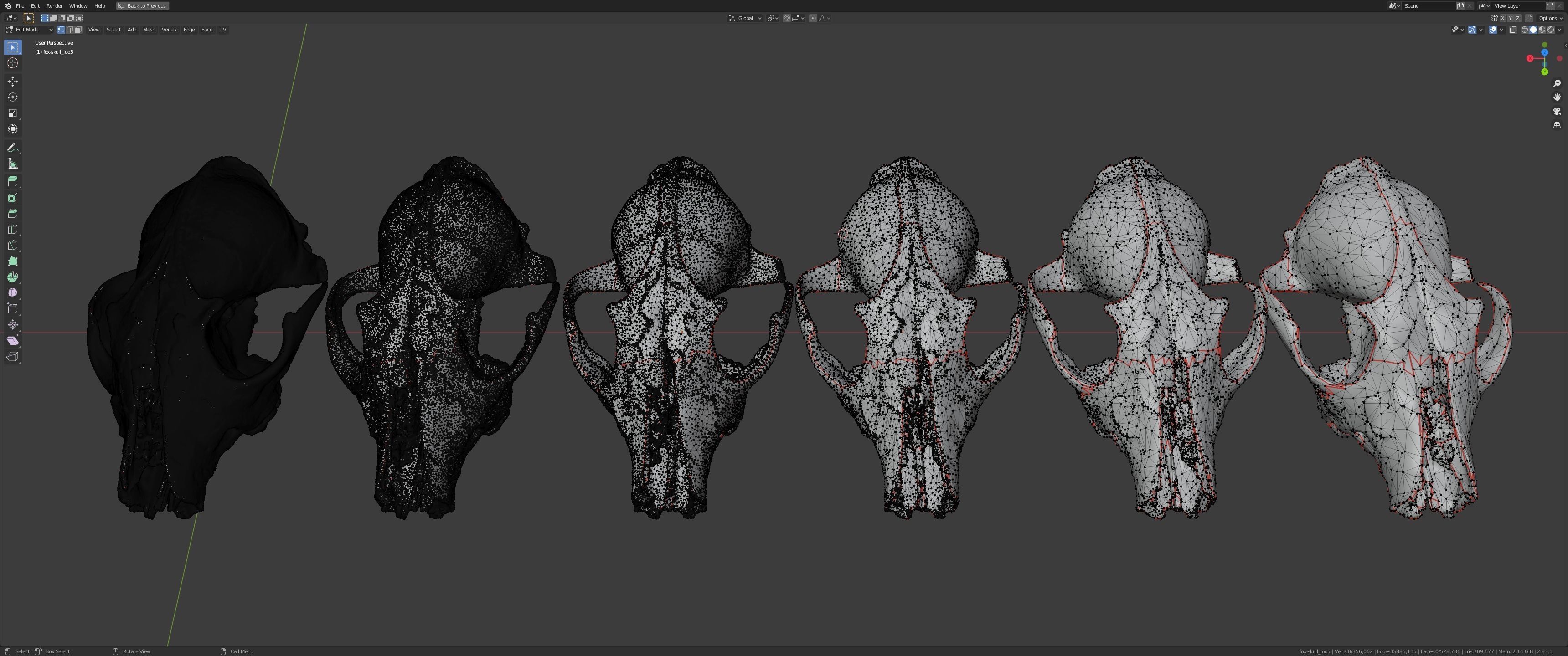Switch to material preview shading
1568x656 pixels.
pos(1542,29)
